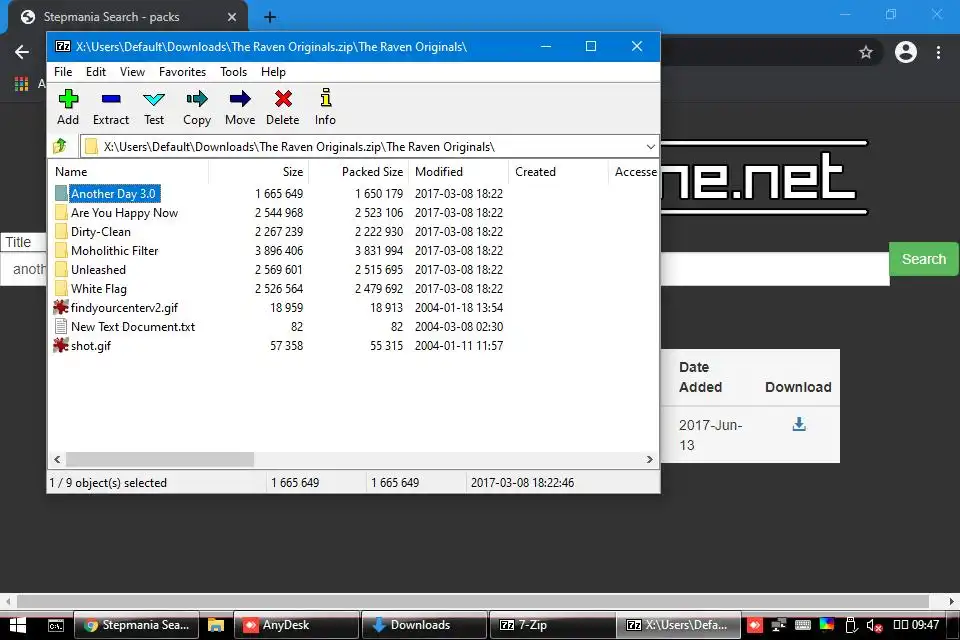Click the 7-Zip scroll left arrow

57,459
